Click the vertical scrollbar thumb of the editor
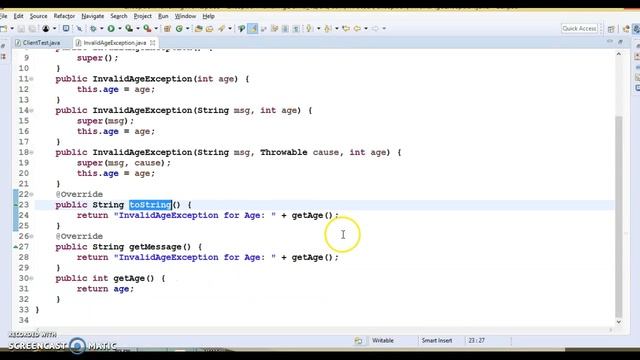Viewport: 640px width, 360px height. pyautogui.click(x=619, y=216)
